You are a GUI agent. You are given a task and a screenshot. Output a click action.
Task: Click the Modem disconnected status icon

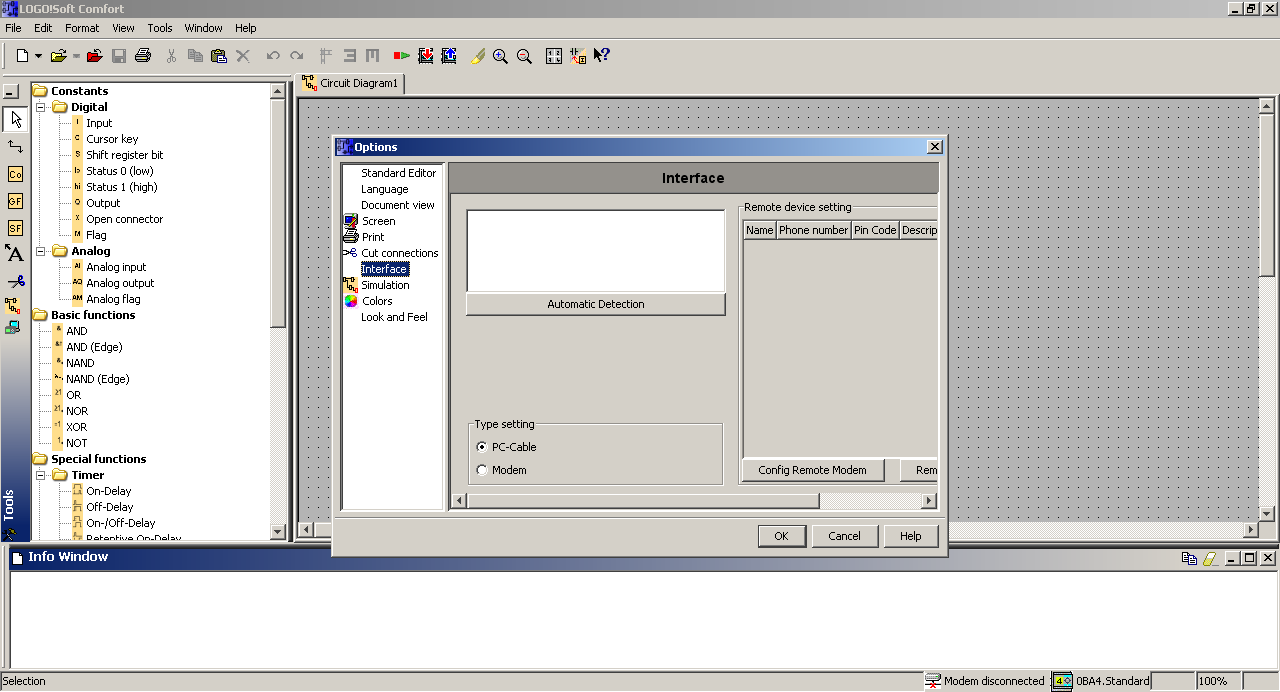tap(934, 681)
